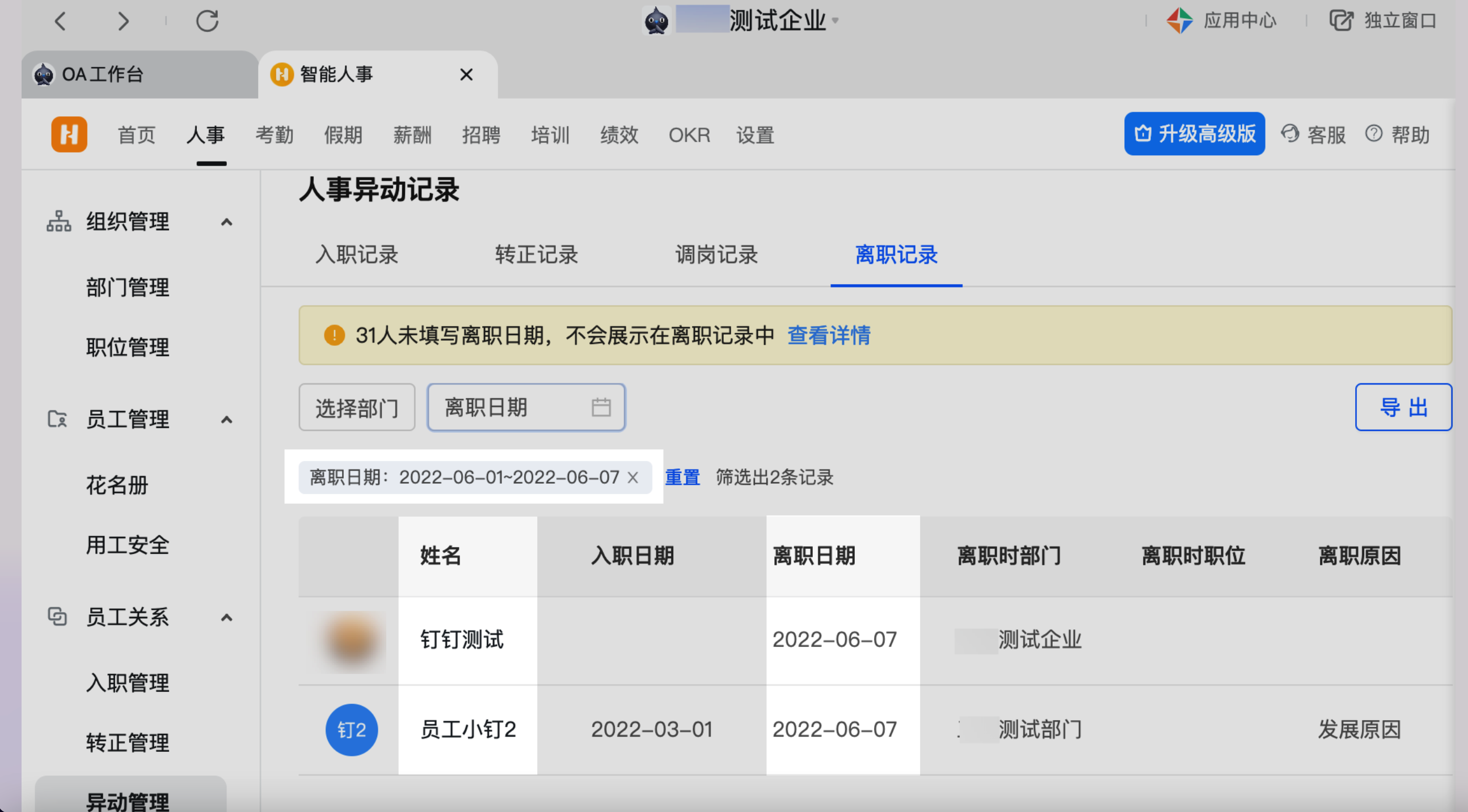Open 用工安全 in the sidebar

pos(128,545)
